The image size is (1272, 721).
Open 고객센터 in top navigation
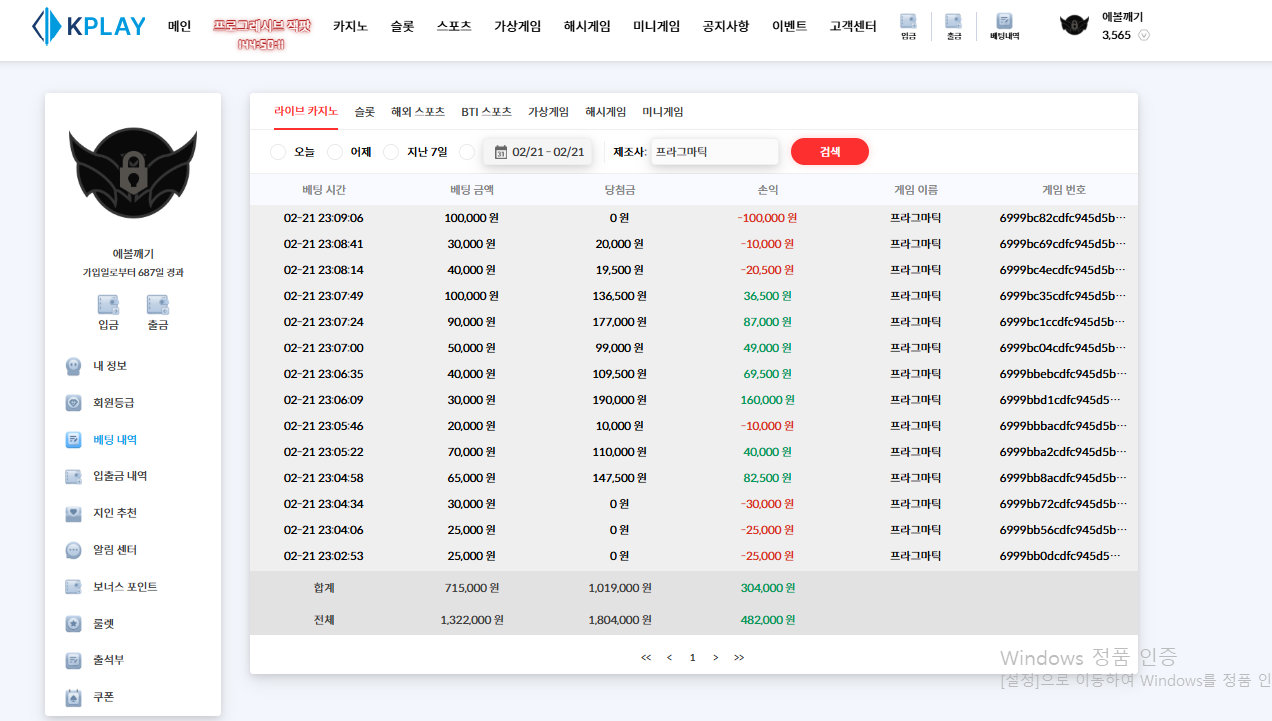pos(853,27)
